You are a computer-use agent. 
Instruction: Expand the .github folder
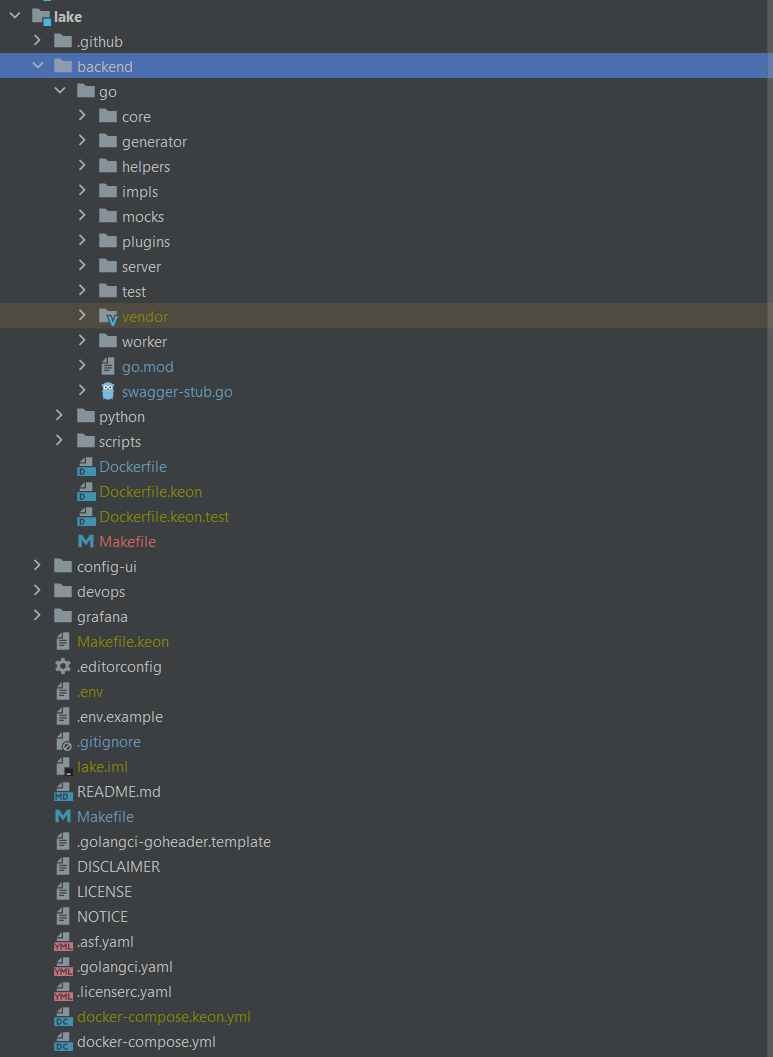(37, 41)
